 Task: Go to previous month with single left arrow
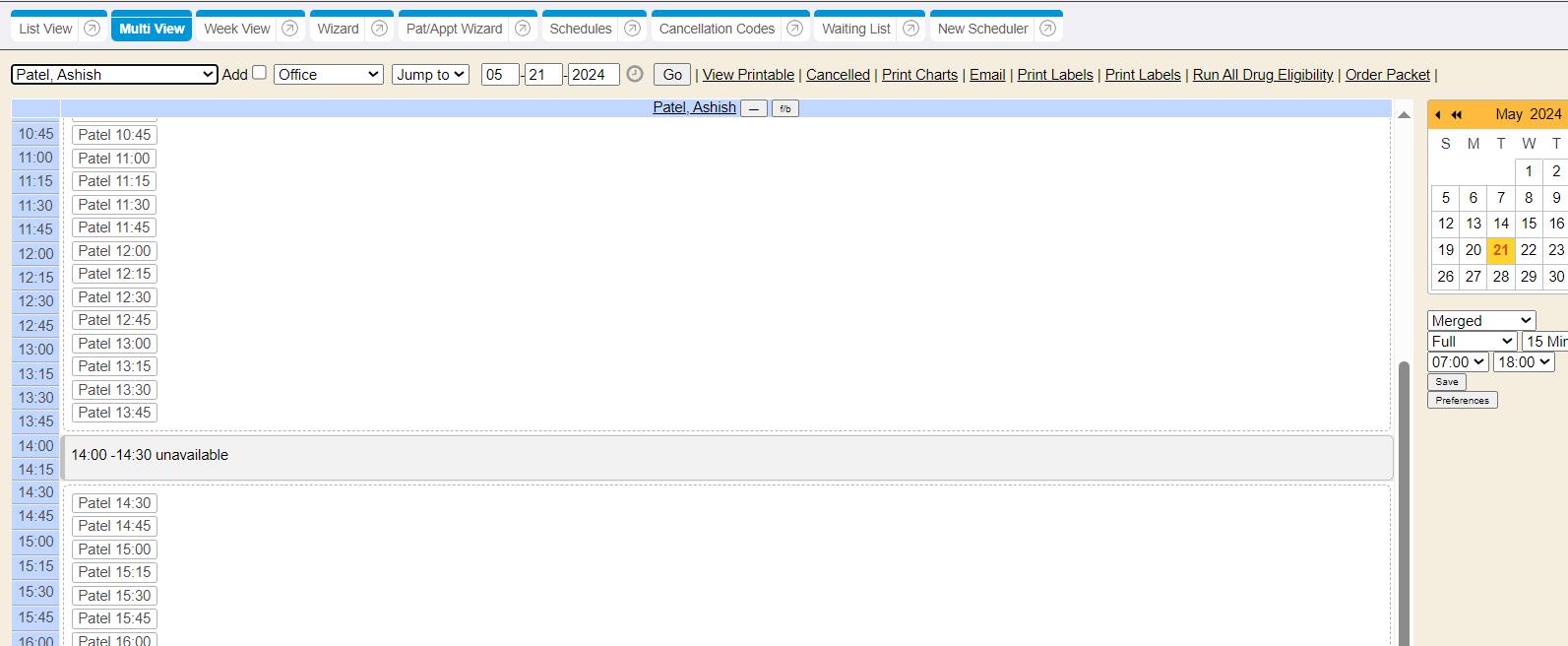(1438, 114)
